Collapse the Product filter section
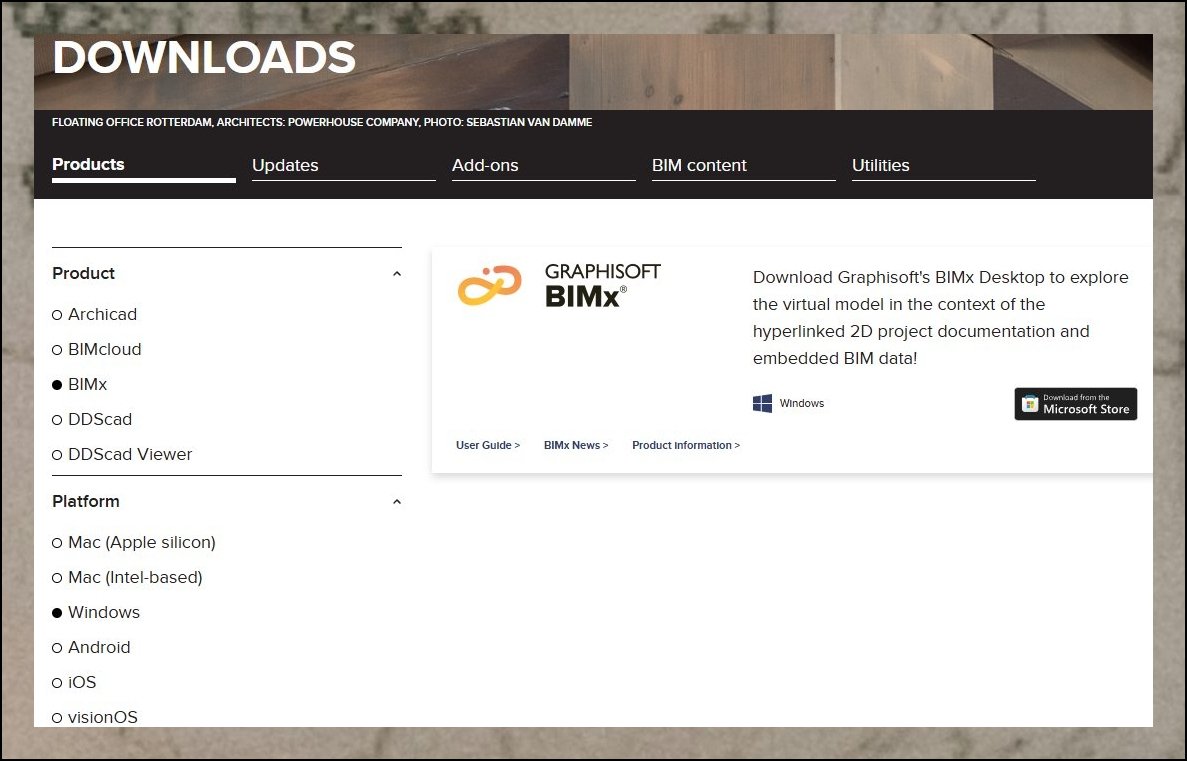 [x=397, y=273]
